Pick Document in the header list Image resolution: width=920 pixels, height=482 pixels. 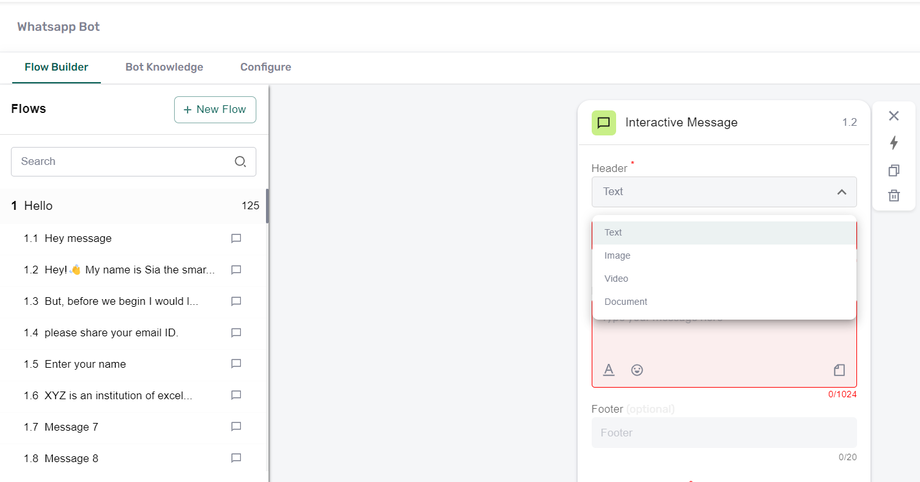[x=626, y=302]
